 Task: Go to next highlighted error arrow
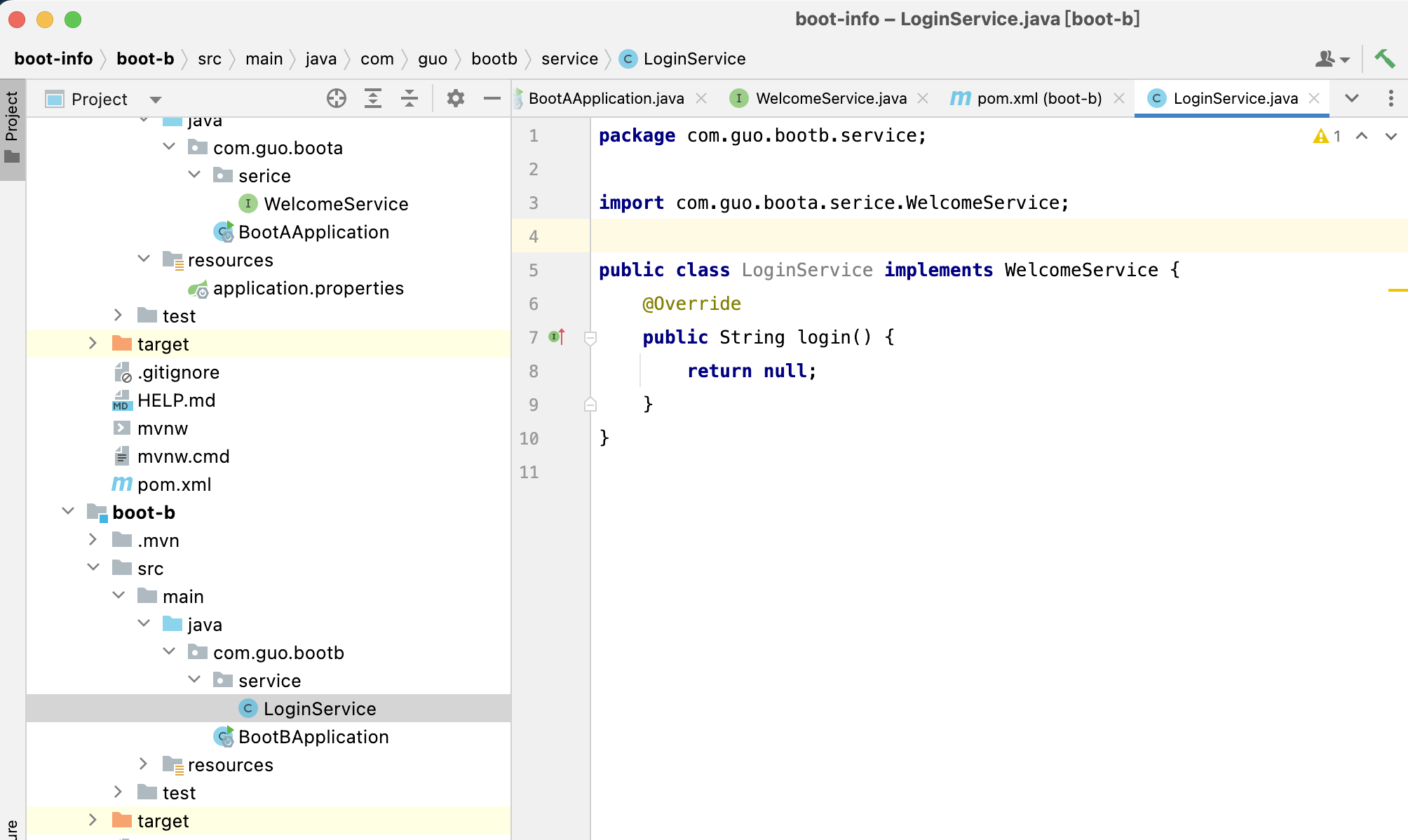click(1391, 136)
